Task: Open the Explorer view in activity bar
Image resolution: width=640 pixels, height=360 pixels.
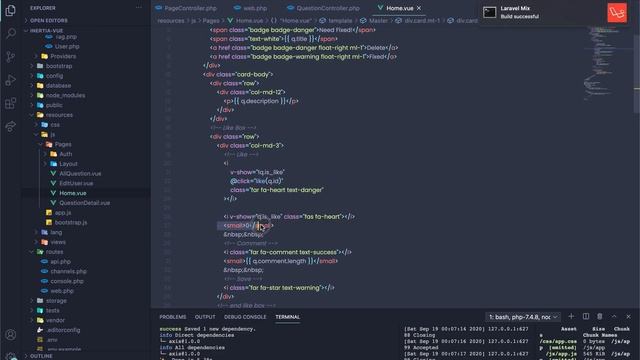Action: pos(11,10)
